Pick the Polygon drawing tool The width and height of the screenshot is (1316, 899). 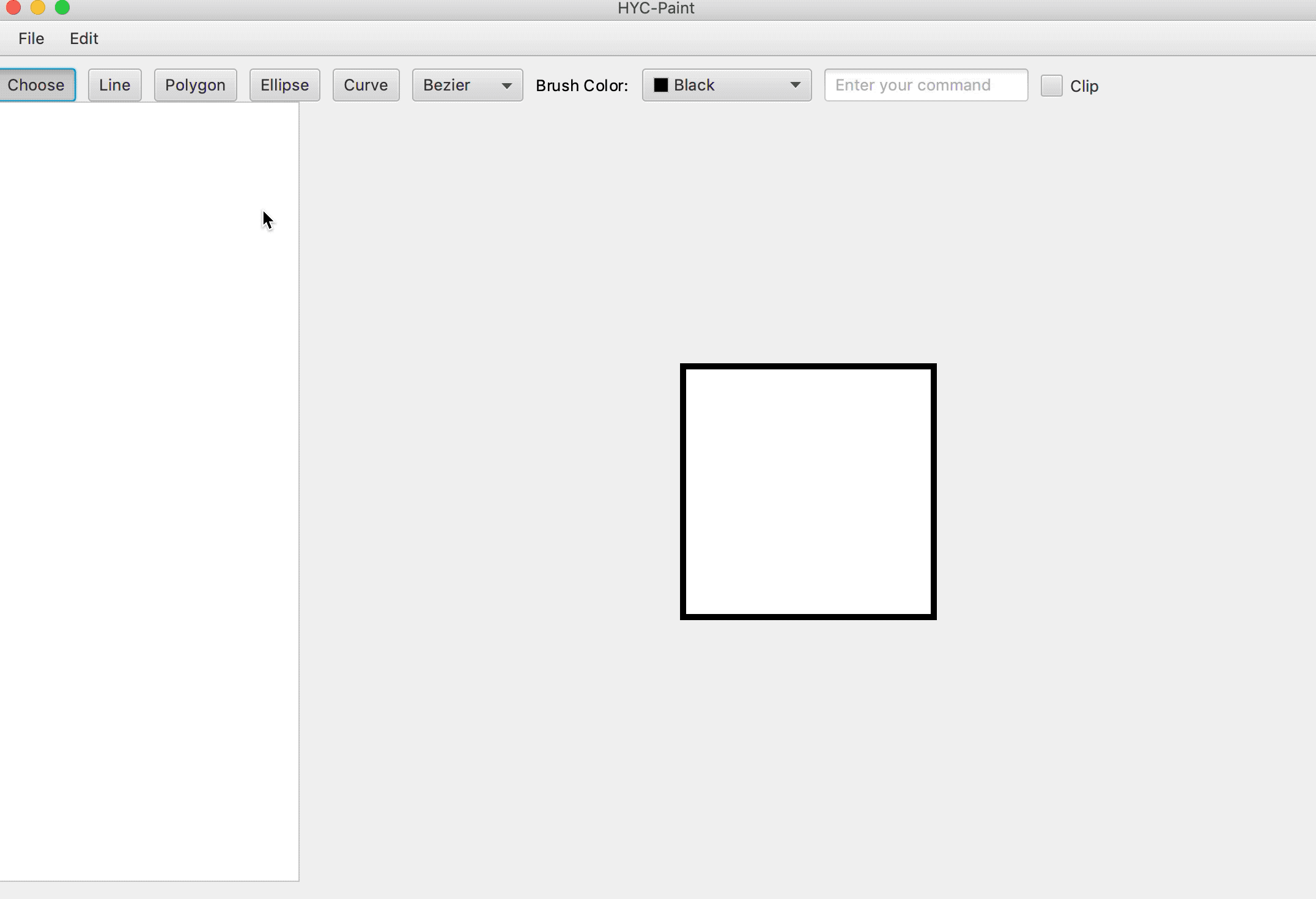click(195, 85)
